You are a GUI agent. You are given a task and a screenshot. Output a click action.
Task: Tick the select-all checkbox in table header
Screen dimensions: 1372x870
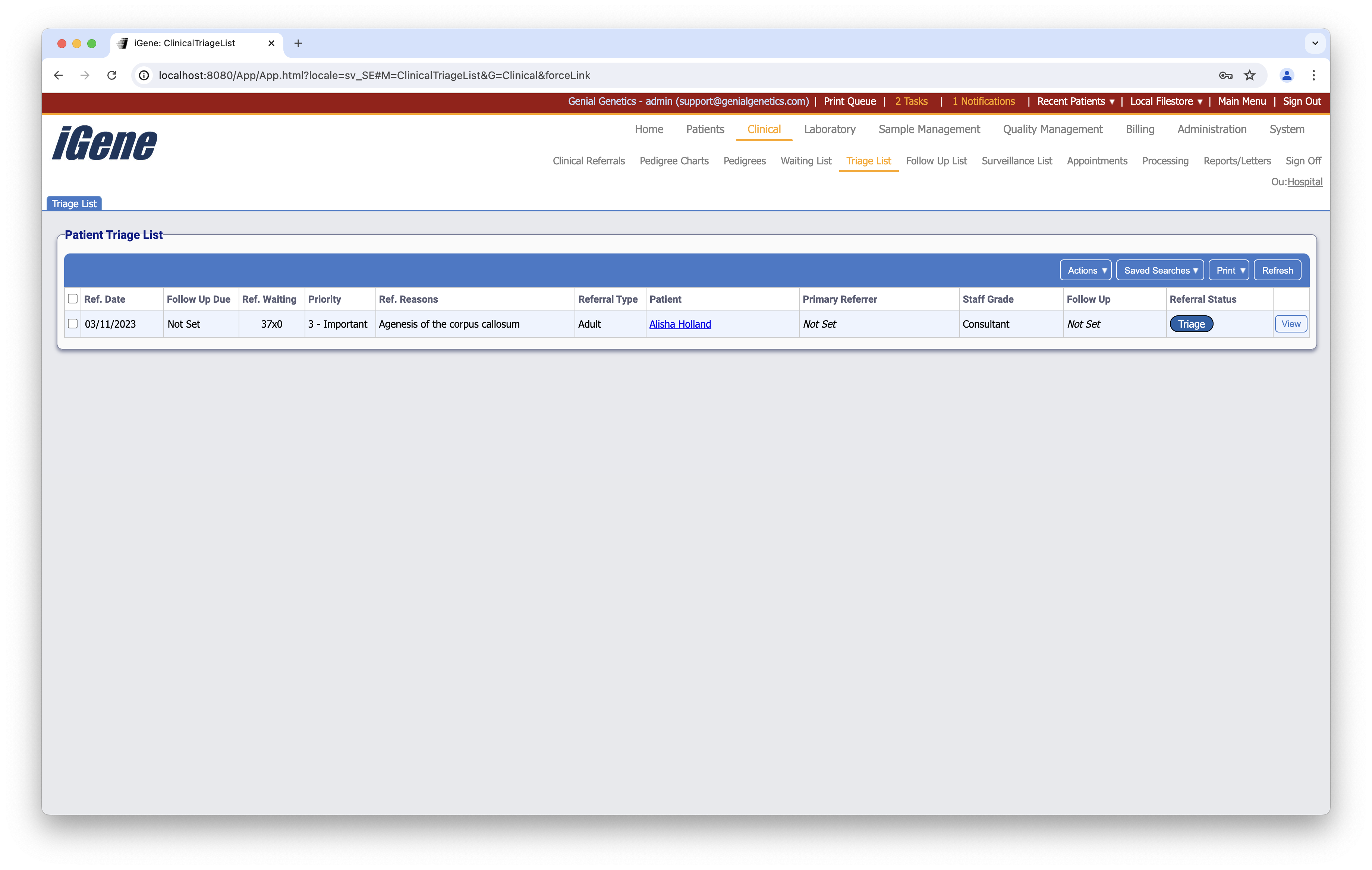(x=73, y=299)
